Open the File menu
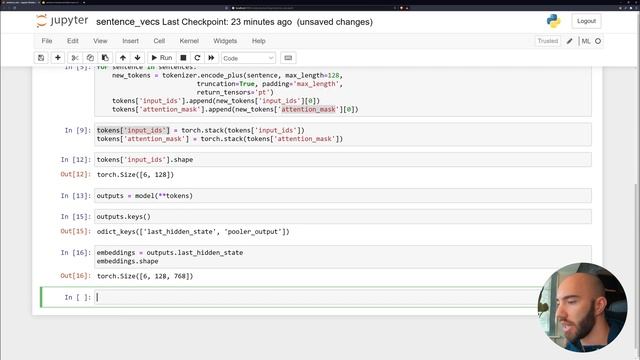The height and width of the screenshot is (360, 640). (x=47, y=41)
